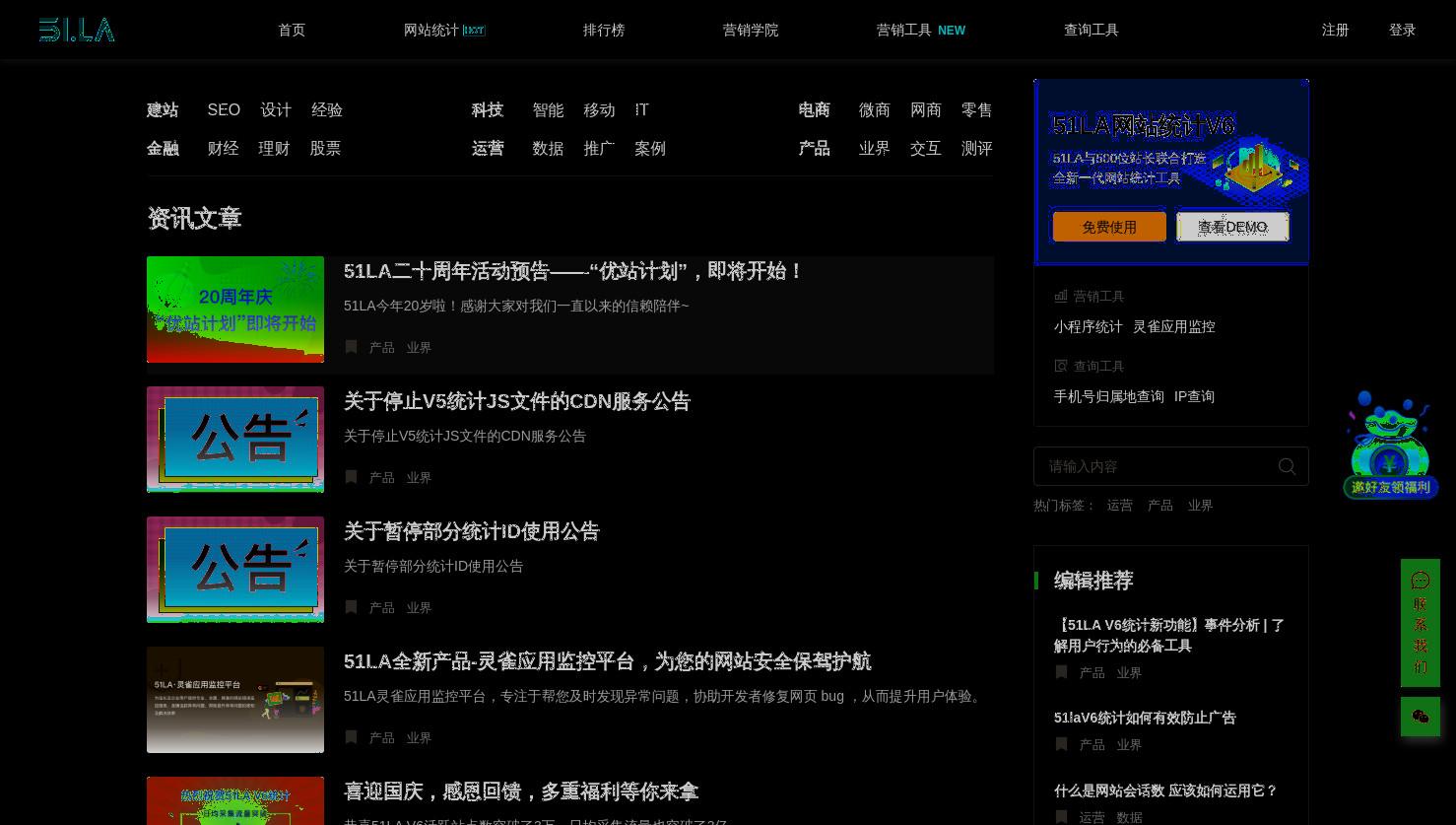The height and width of the screenshot is (825, 1456).
Task: Open thumbnail of 暂停部分统计ID 公告 article
Action: click(235, 570)
